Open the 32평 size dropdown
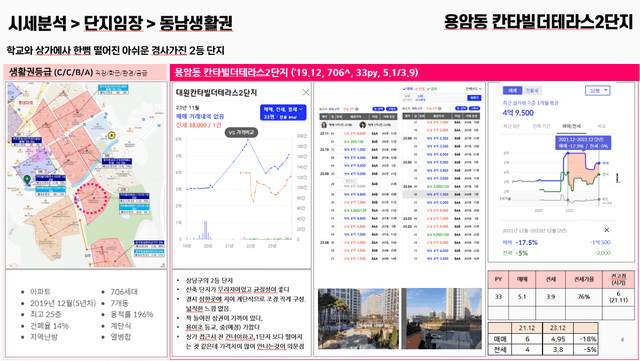 coord(598,91)
